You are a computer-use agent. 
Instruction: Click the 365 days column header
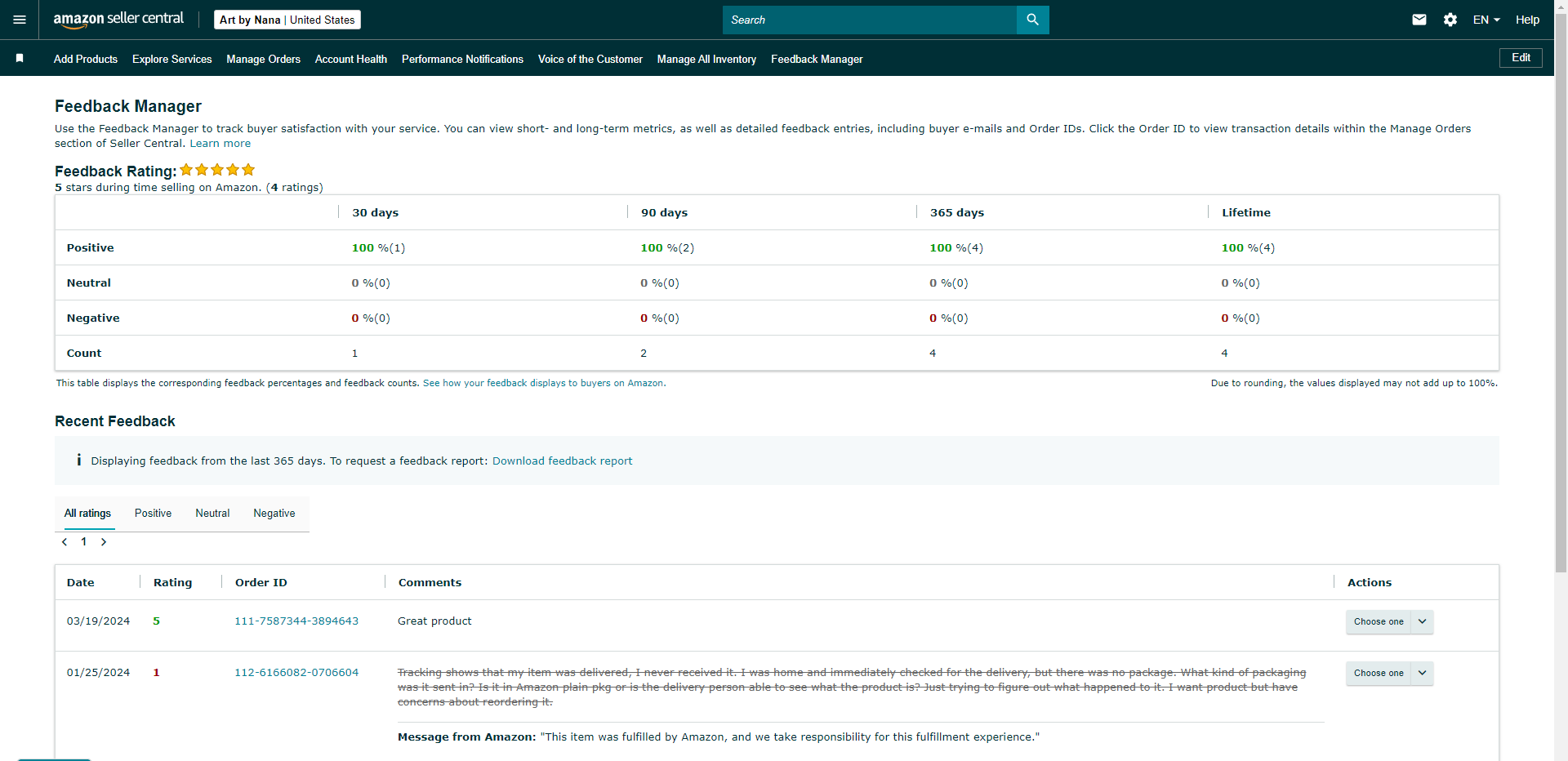pyautogui.click(x=957, y=212)
